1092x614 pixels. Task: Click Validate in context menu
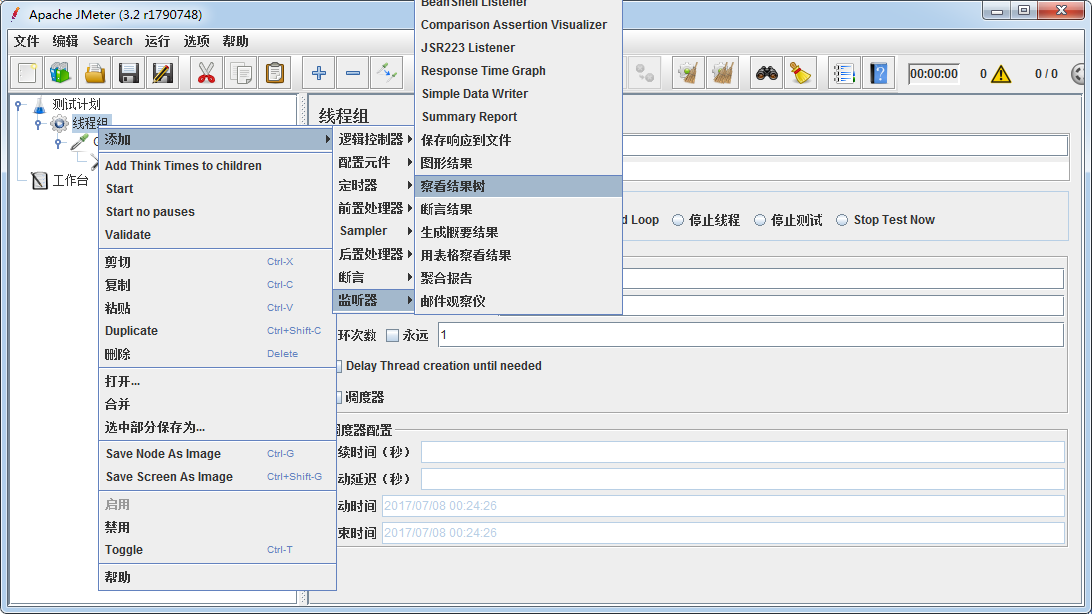[217, 235]
